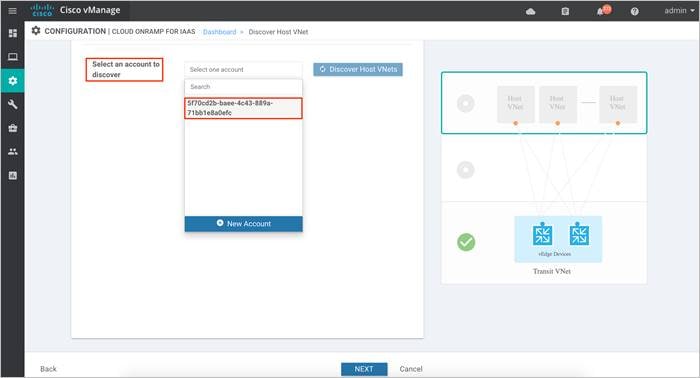Click the 'Transit VNet' label
Viewport: 700px width, 378px height.
pos(552,271)
